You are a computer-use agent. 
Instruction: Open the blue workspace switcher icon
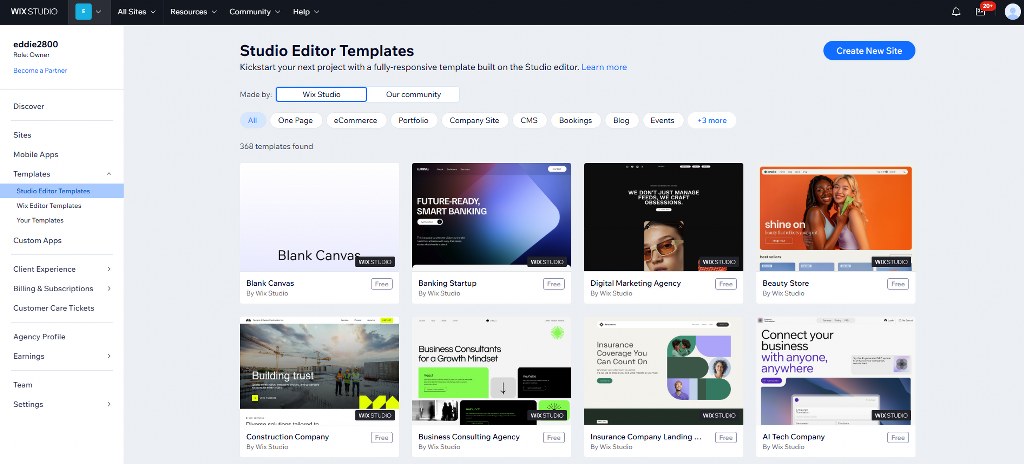[84, 12]
